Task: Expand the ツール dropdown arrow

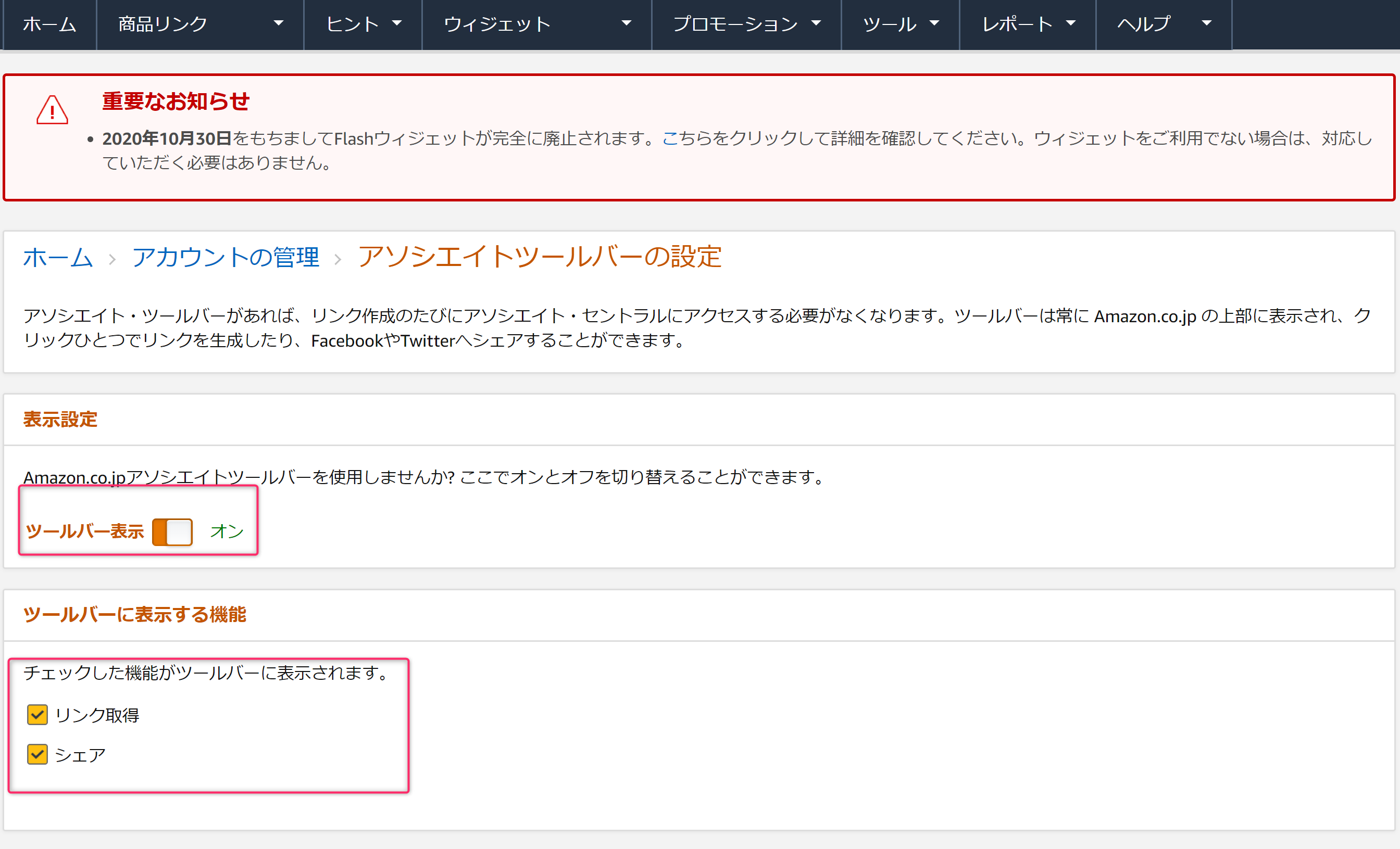Action: click(x=934, y=23)
